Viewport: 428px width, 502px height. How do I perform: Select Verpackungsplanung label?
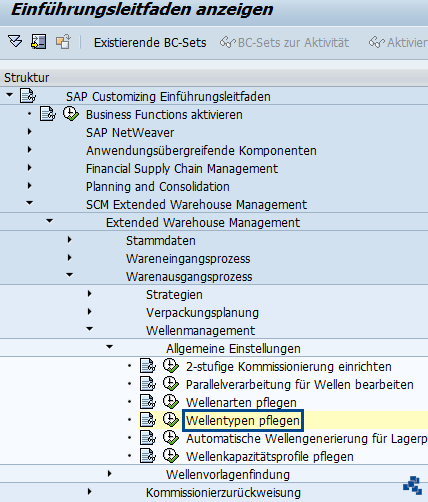click(x=202, y=313)
